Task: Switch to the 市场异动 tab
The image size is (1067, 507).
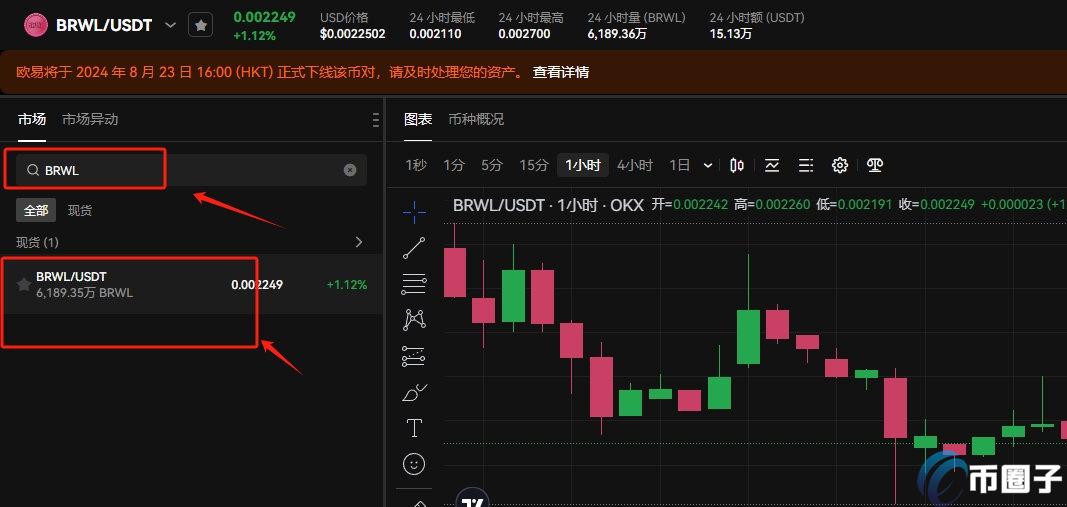Action: click(x=91, y=119)
